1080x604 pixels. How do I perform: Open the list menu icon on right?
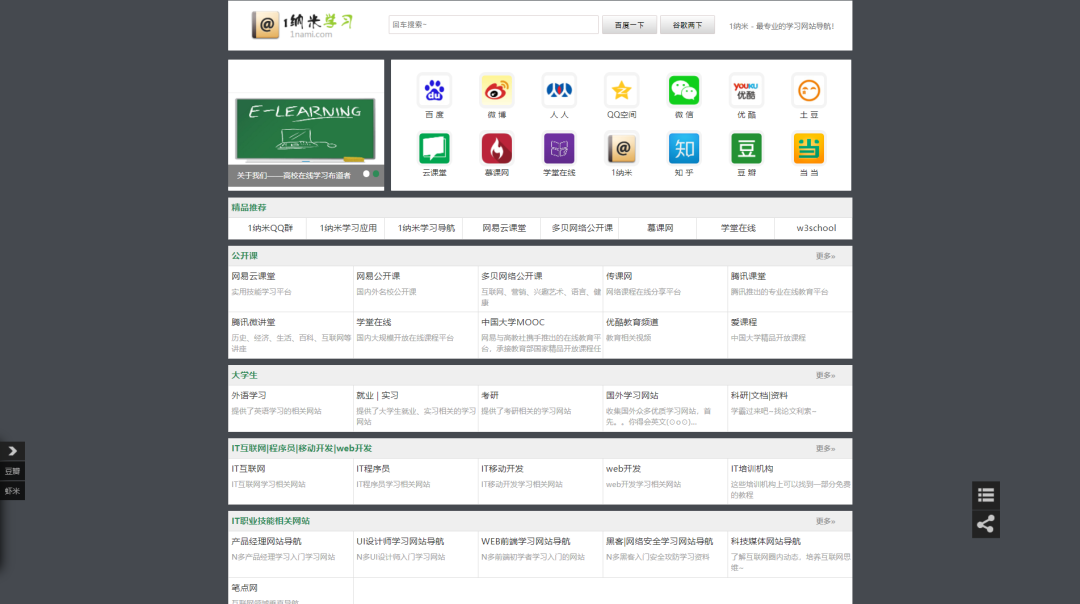click(986, 494)
